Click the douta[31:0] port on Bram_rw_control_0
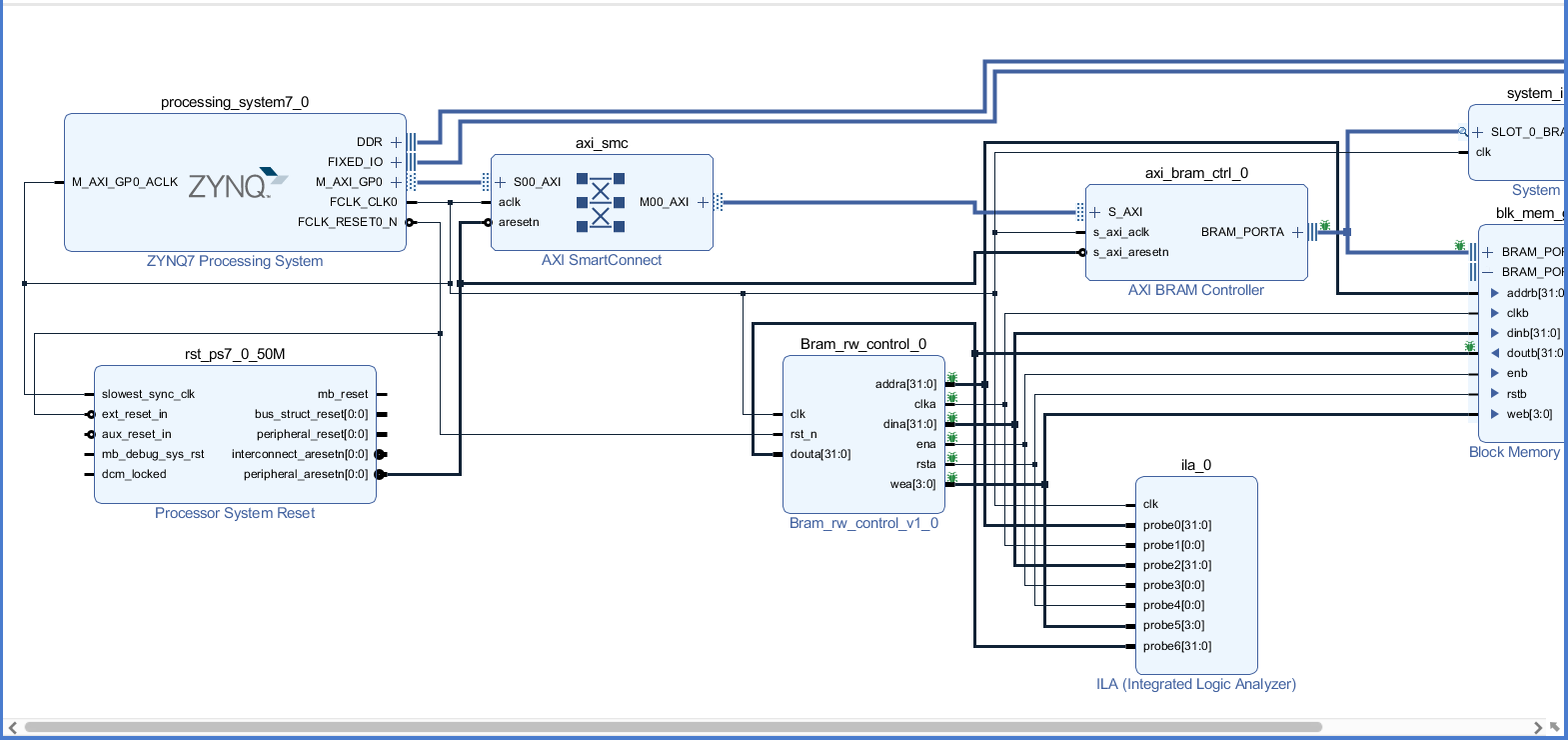The width and height of the screenshot is (1568, 744). (820, 454)
